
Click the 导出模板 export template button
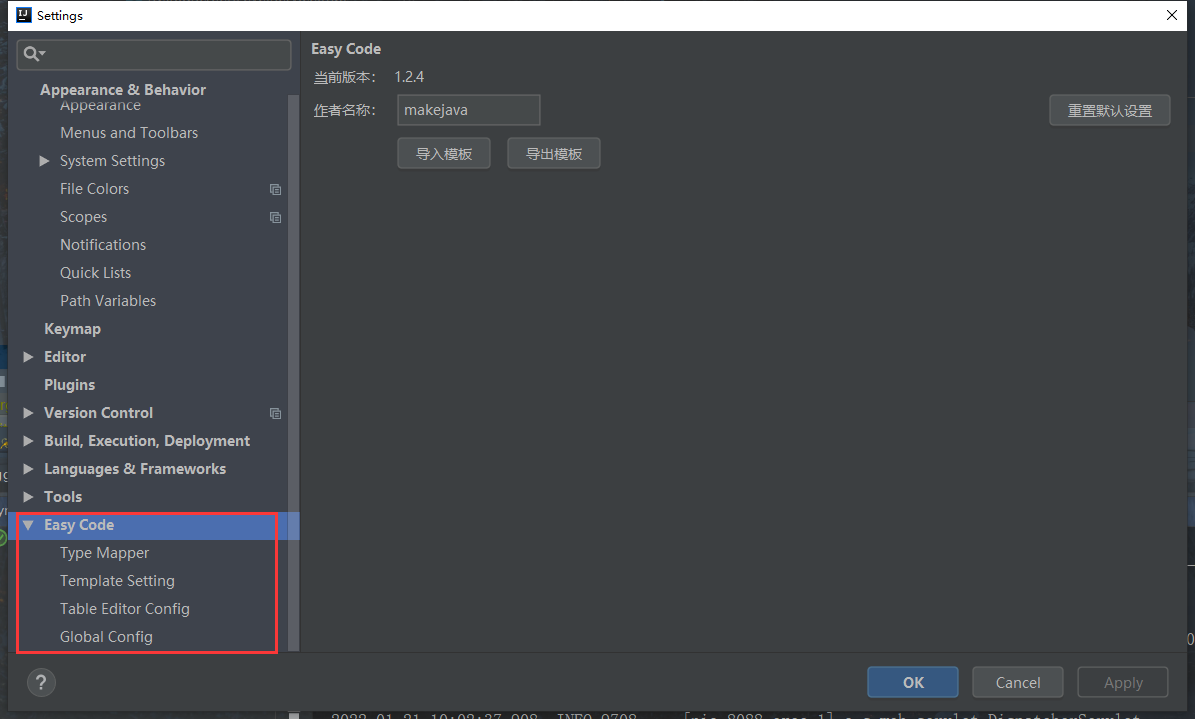[x=554, y=153]
